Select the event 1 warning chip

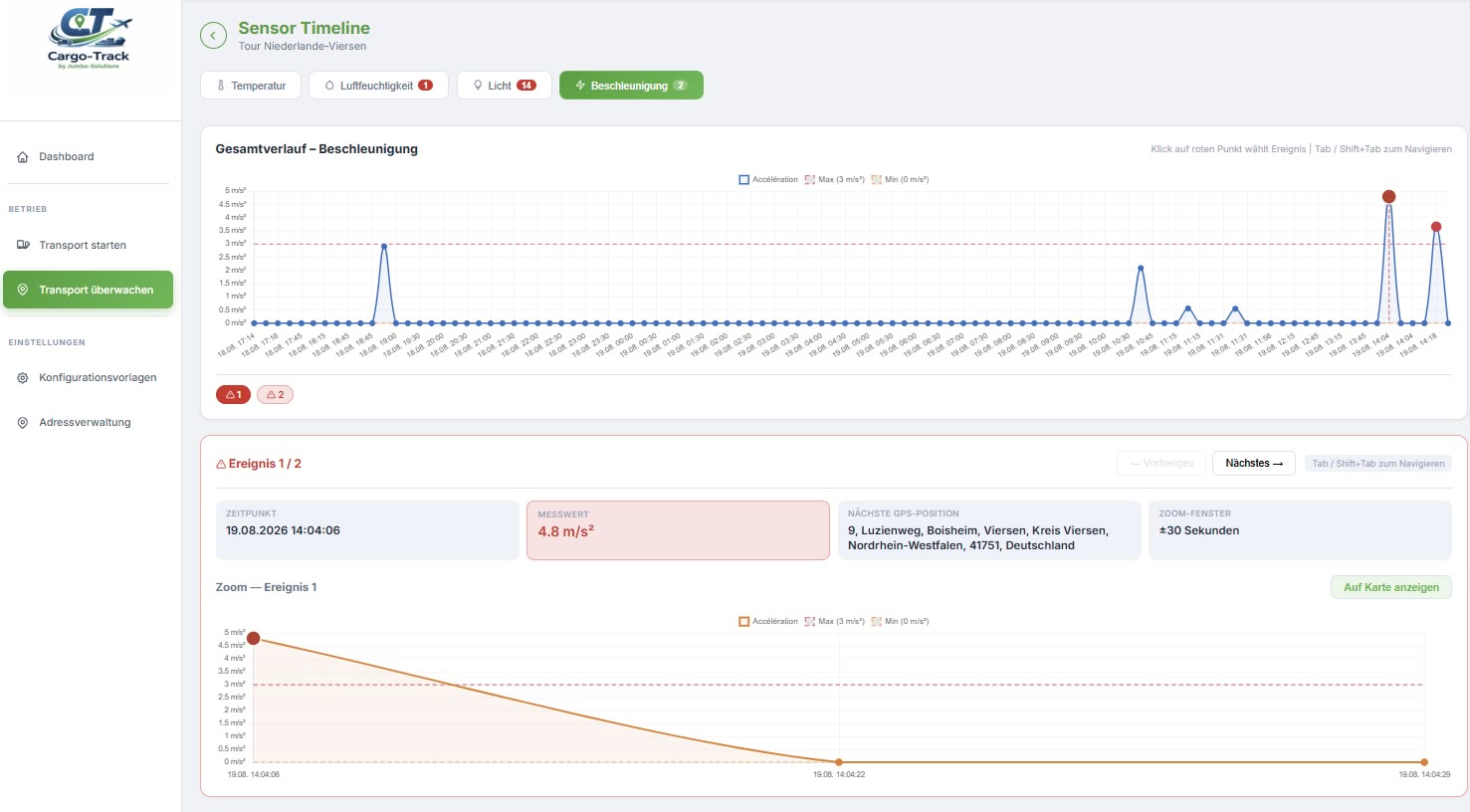tap(233, 395)
